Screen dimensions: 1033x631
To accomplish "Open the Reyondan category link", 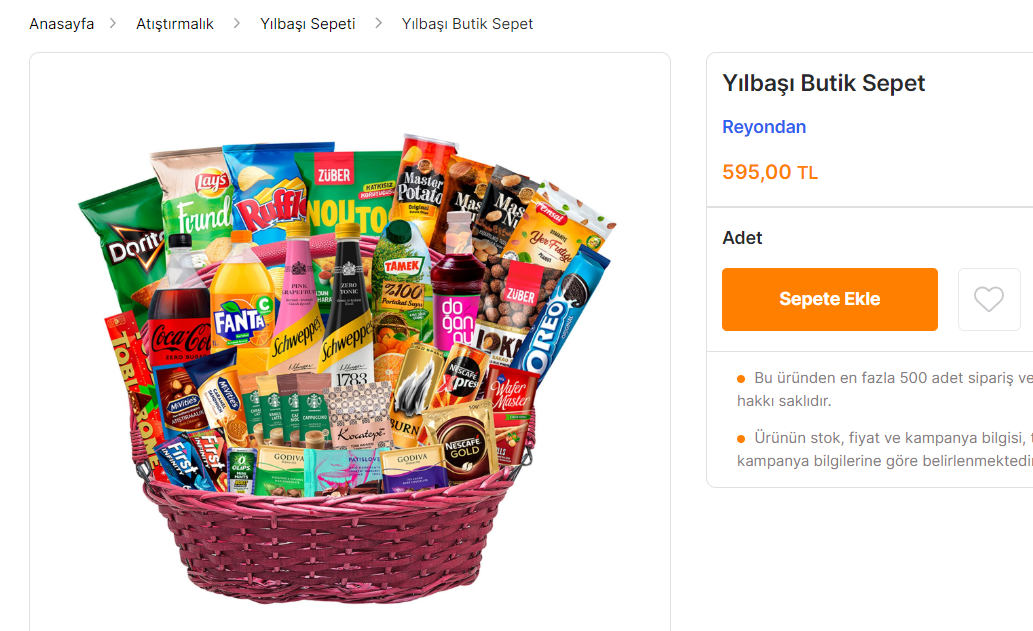I will (x=764, y=126).
